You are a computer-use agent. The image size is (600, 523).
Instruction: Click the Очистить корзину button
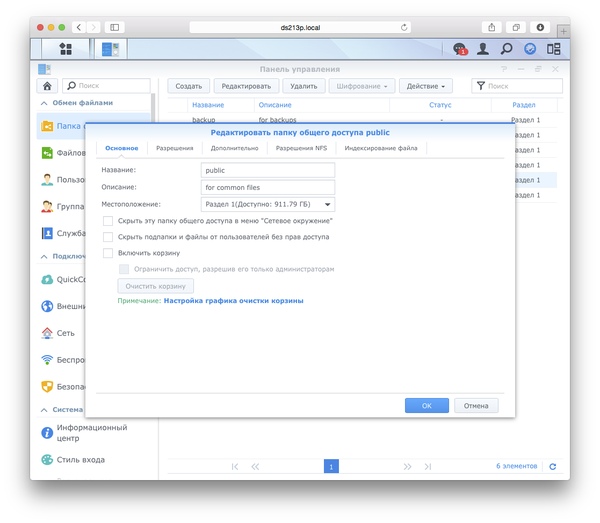[x=155, y=286]
